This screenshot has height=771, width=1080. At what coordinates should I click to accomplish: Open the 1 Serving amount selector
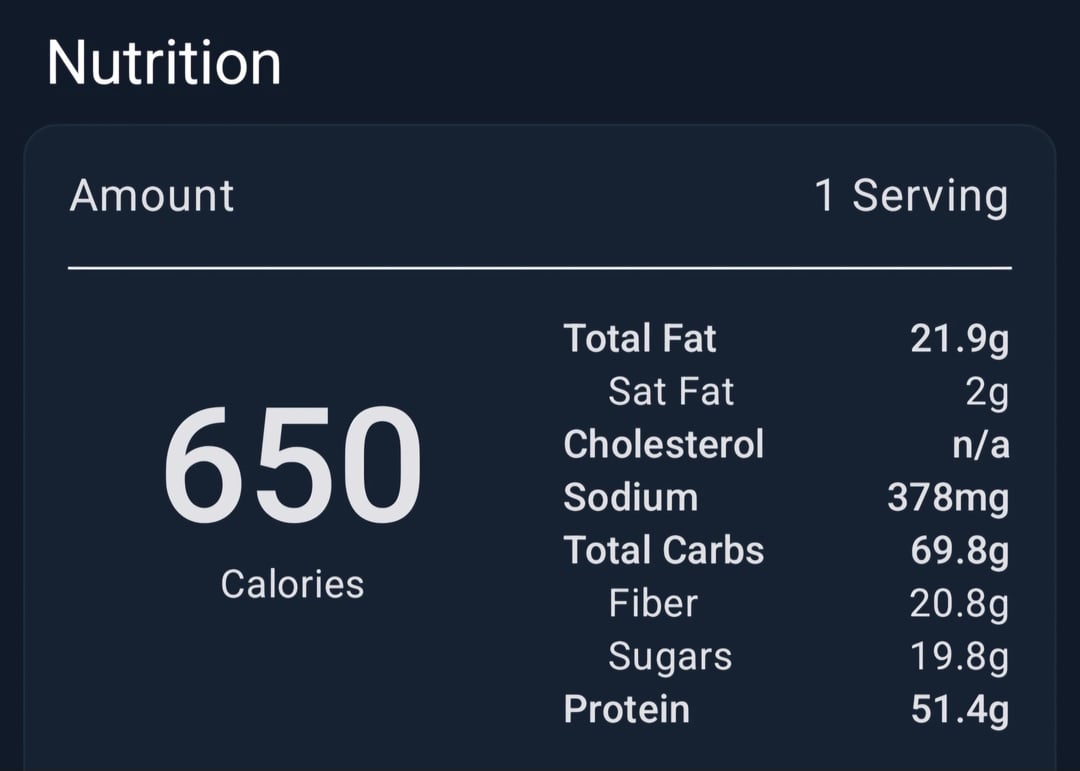(910, 195)
